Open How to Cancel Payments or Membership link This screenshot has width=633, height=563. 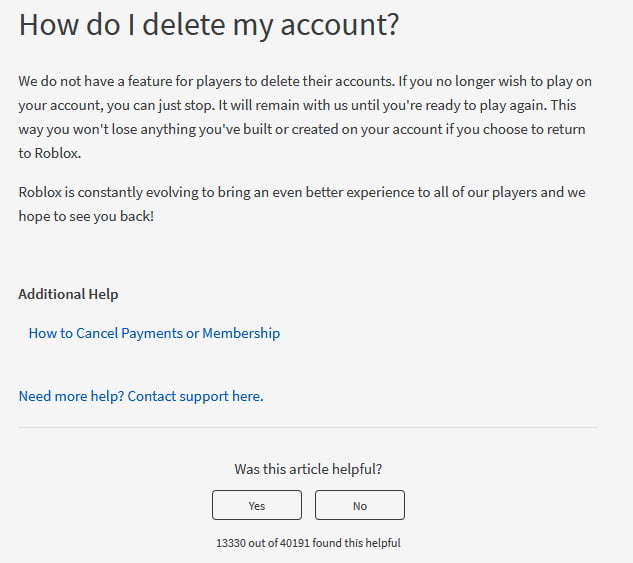point(154,333)
